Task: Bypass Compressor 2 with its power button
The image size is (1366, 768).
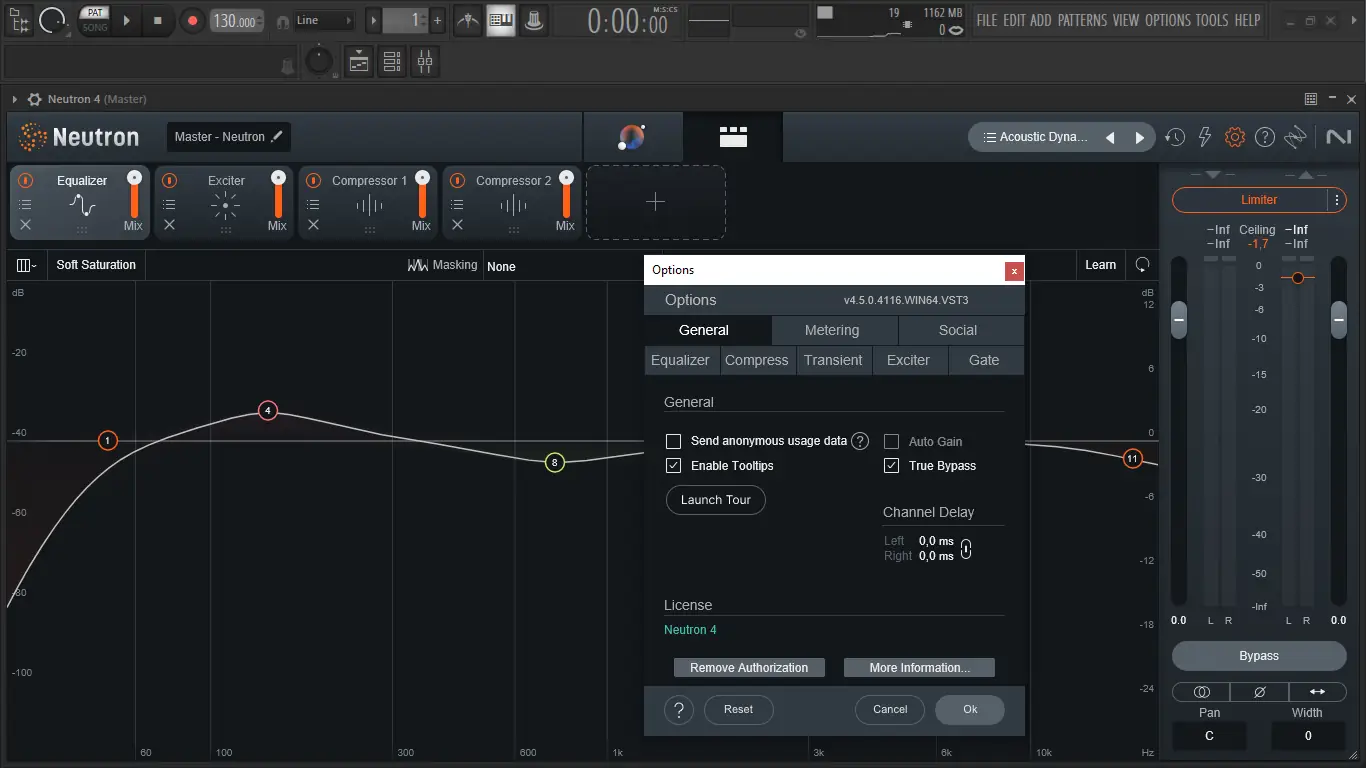Action: (x=458, y=181)
